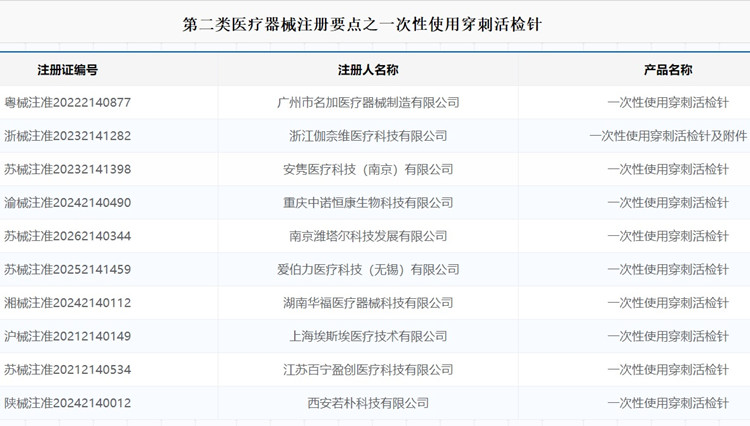The height and width of the screenshot is (426, 750).
Task: Click the title 第二类医疗器械注册要点之一次性使用穿刺活检针
Action: 362,24
